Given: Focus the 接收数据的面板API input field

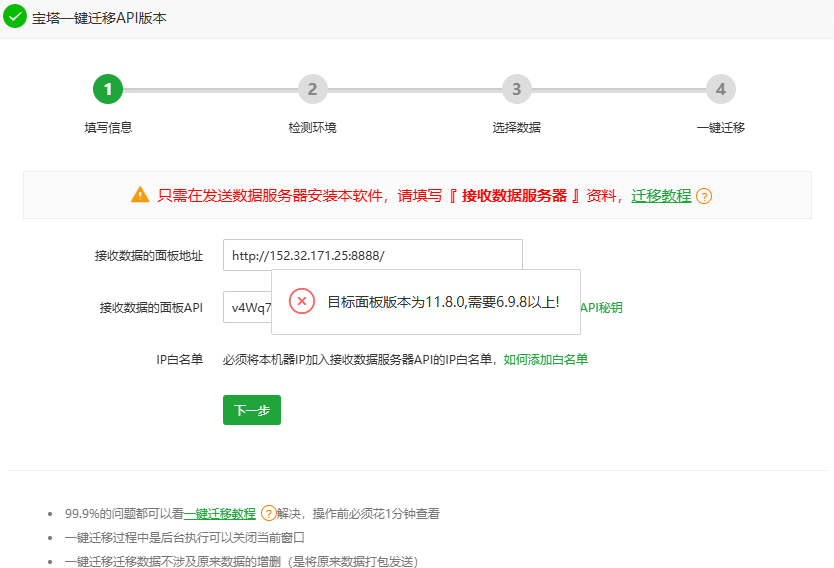Looking at the screenshot, I should click(247, 307).
